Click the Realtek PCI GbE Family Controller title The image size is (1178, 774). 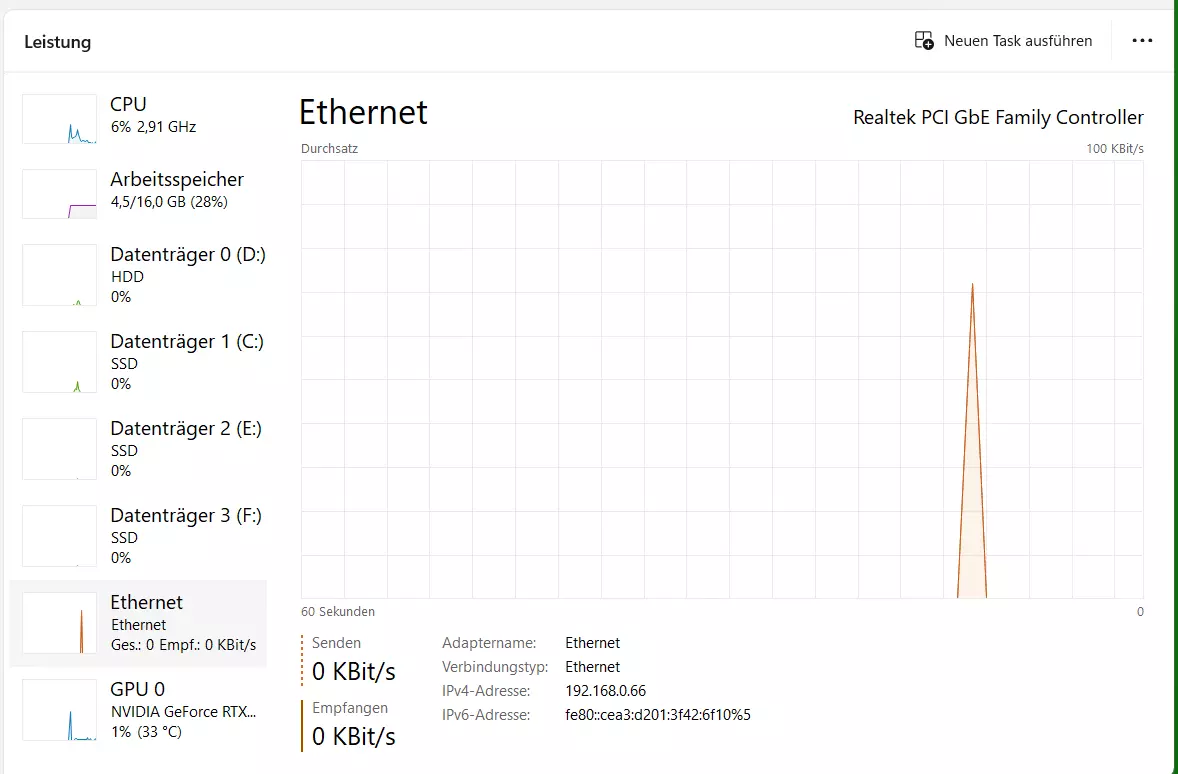(998, 117)
